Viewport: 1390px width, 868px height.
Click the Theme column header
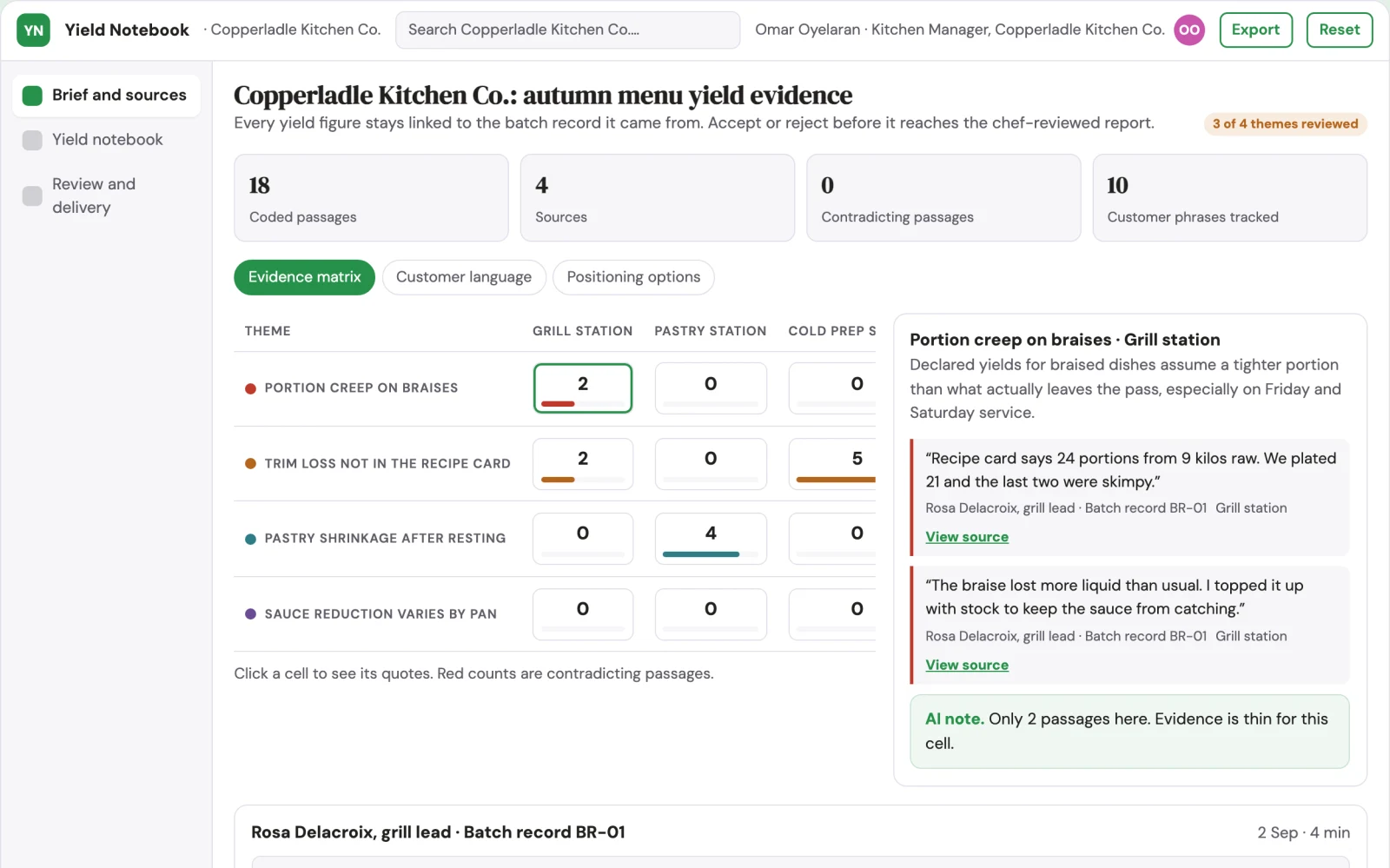pyautogui.click(x=268, y=331)
